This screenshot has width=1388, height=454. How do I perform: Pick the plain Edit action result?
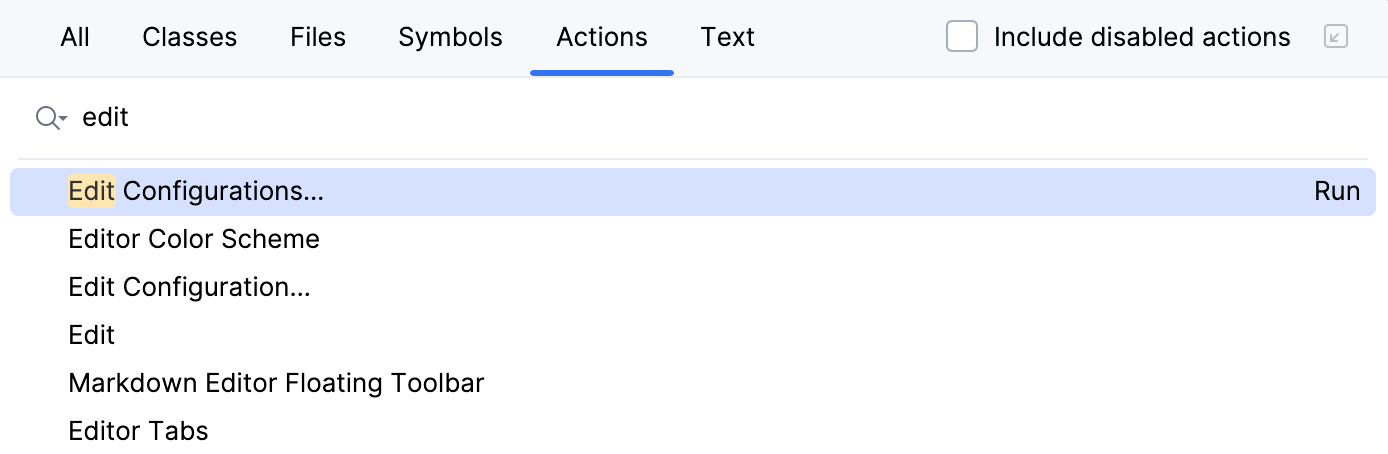[92, 336]
